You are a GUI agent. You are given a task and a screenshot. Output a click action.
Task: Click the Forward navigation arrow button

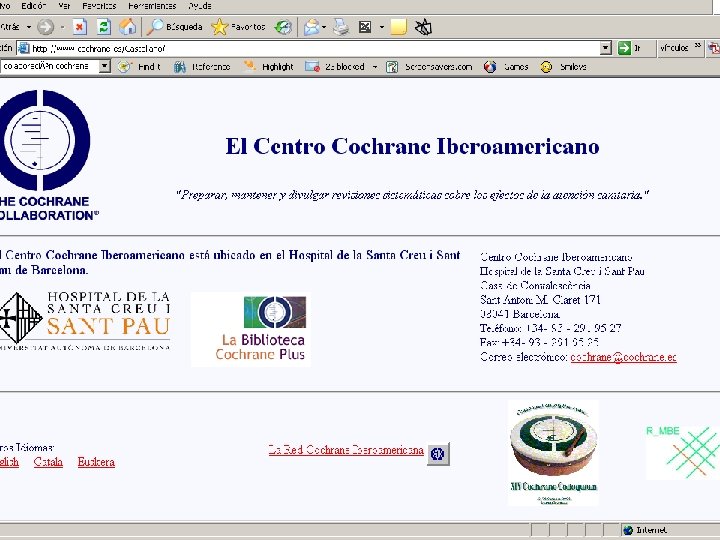tap(45, 27)
